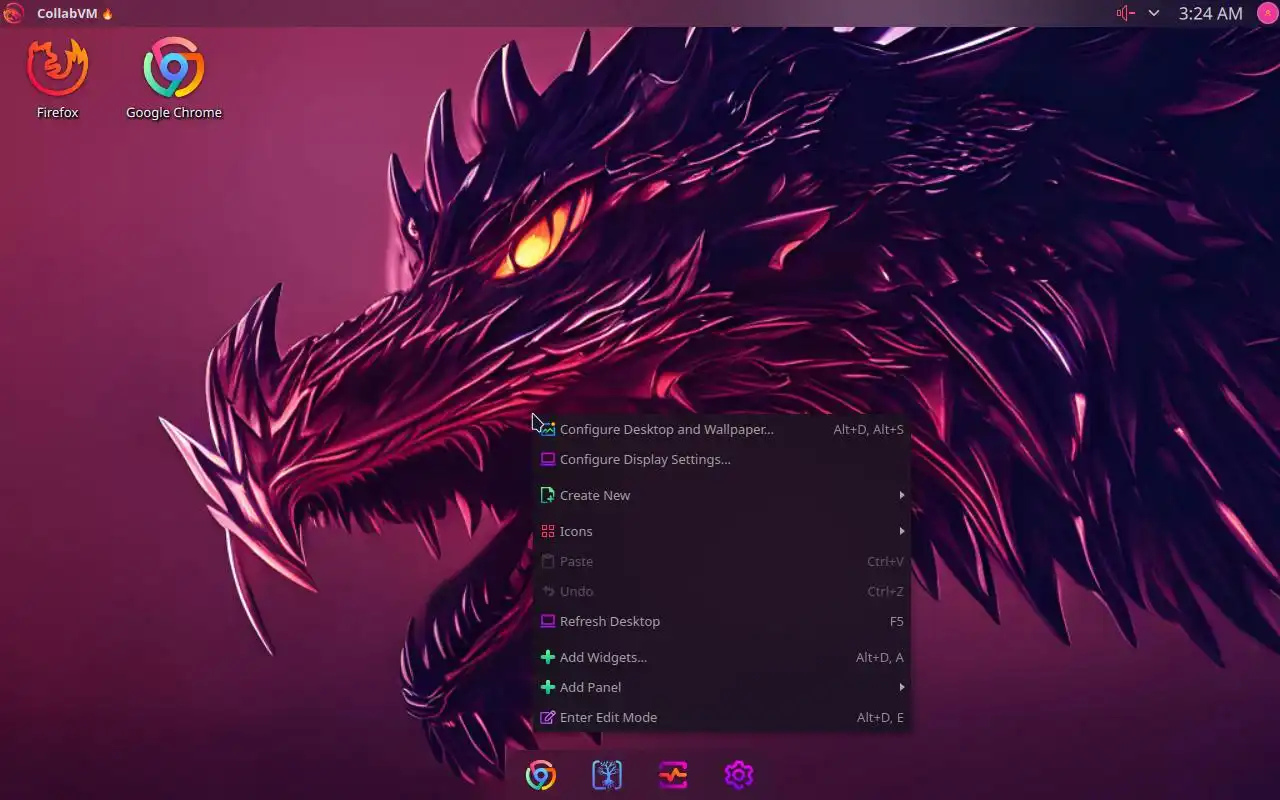The height and width of the screenshot is (800, 1280).
Task: Expand the hidden system tray chevron
Action: click(1154, 13)
